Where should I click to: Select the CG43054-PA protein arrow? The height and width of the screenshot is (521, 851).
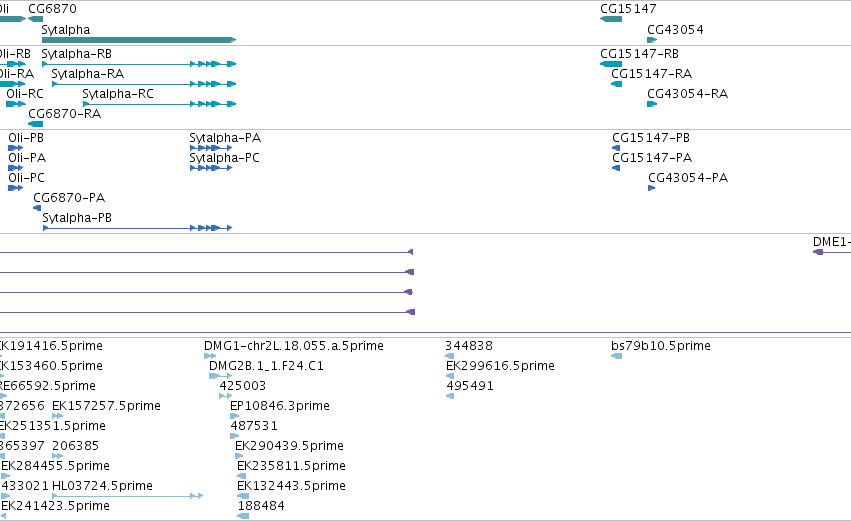point(652,188)
